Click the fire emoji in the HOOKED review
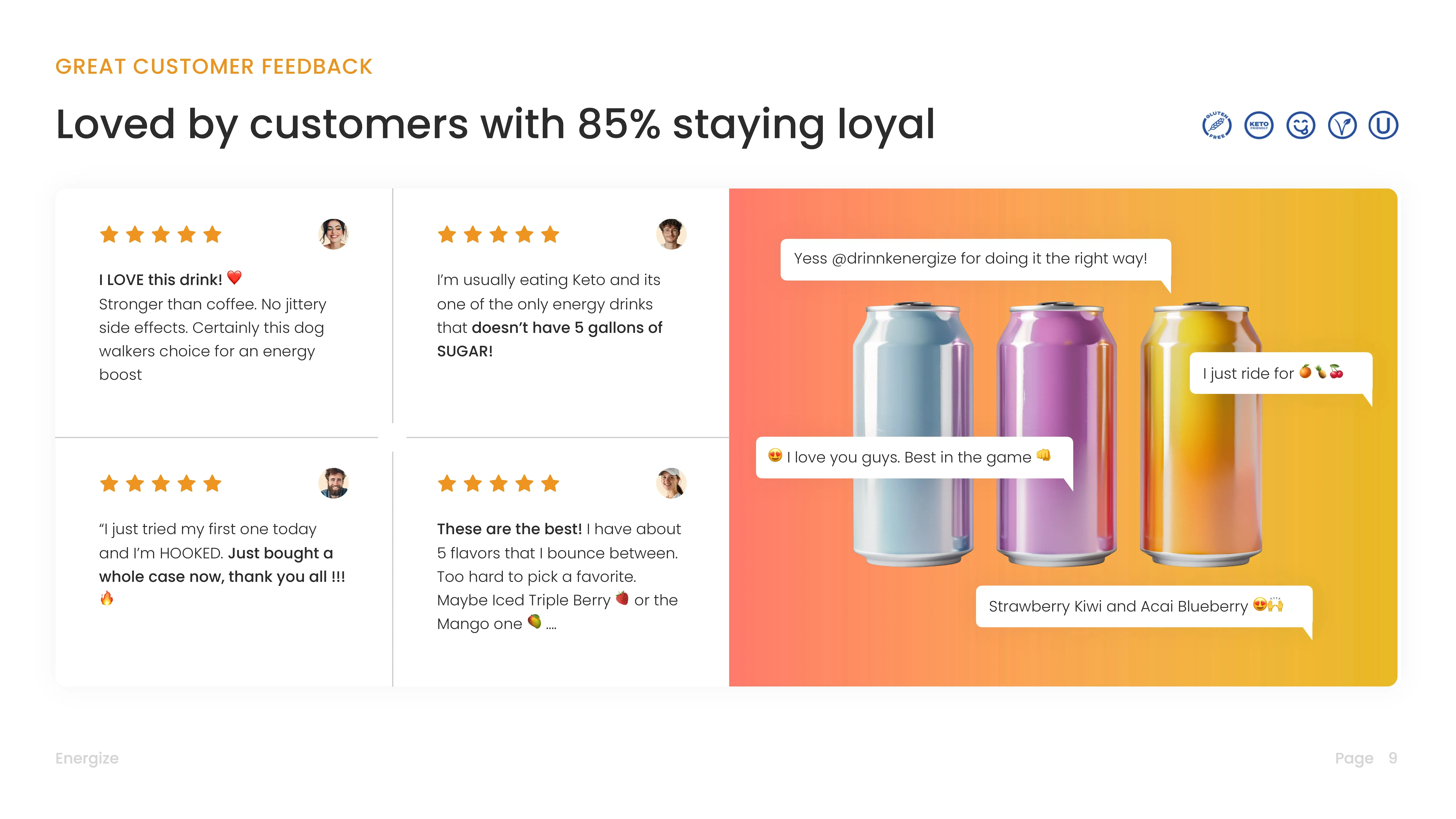 pyautogui.click(x=106, y=598)
